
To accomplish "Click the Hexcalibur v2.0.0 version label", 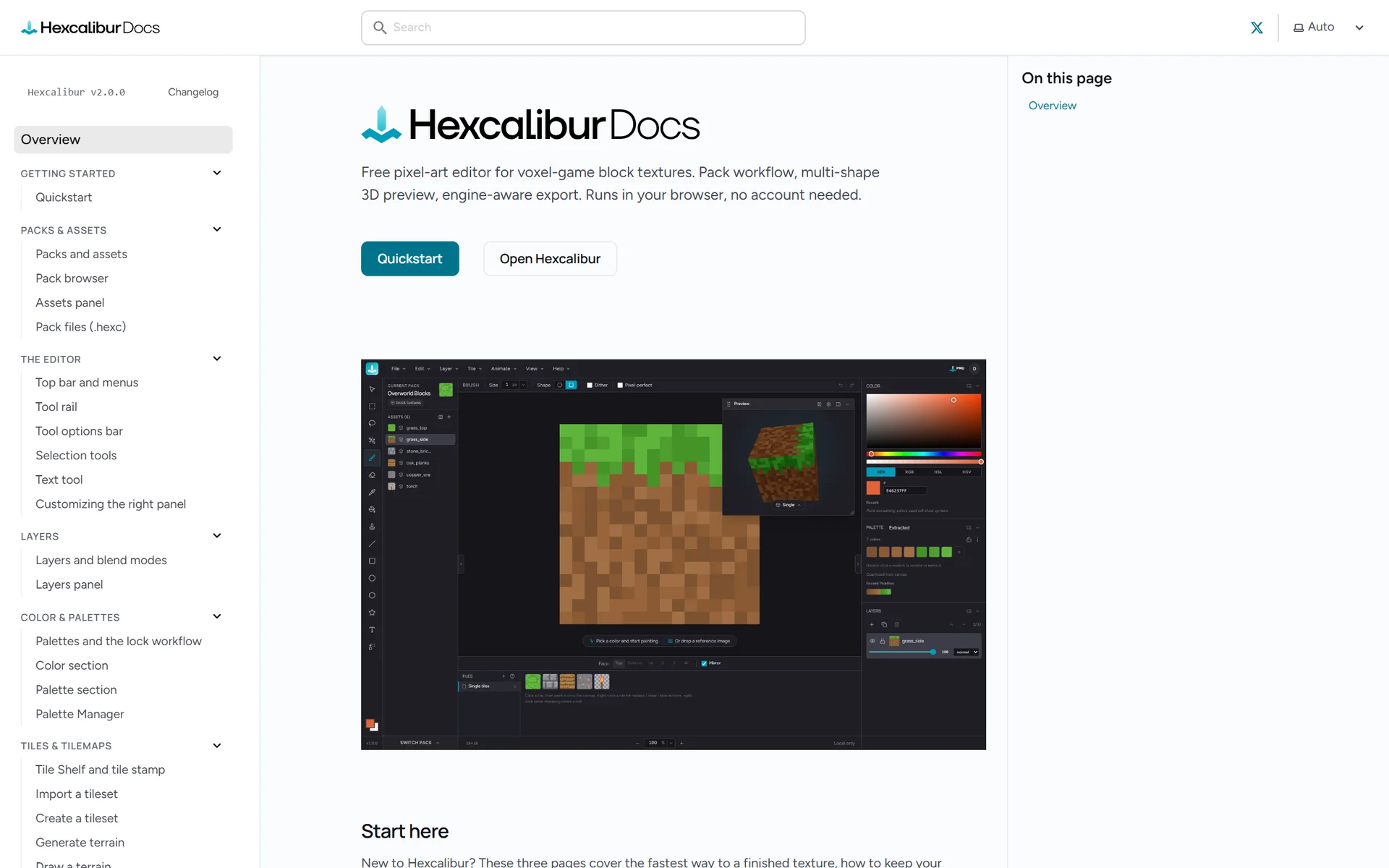I will (x=77, y=92).
